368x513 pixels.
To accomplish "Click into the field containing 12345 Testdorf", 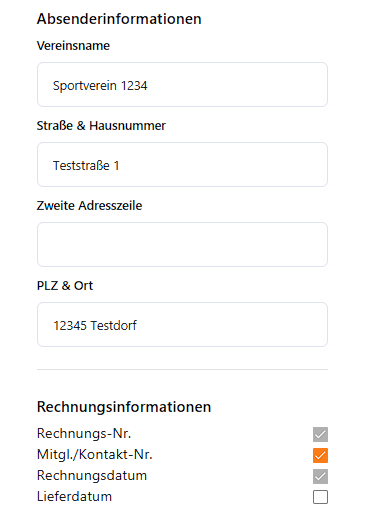I will point(182,325).
